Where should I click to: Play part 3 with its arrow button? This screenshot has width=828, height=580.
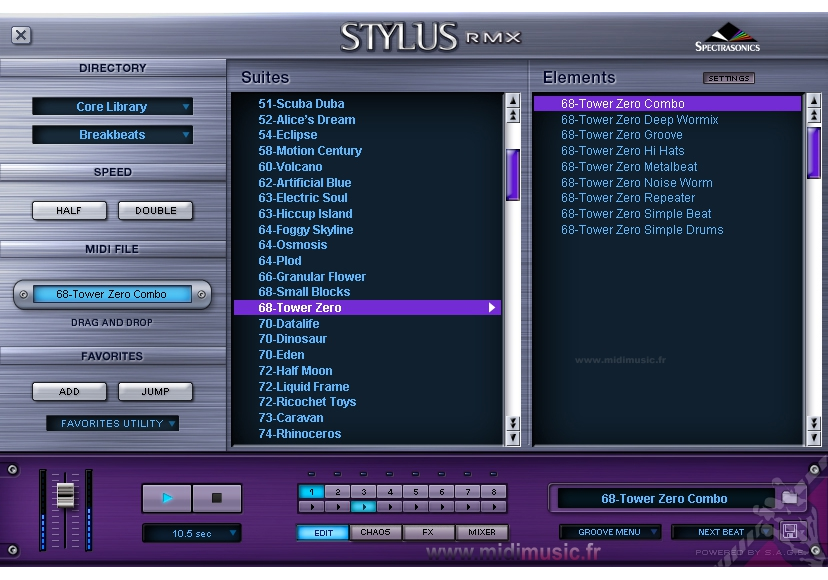[x=364, y=507]
